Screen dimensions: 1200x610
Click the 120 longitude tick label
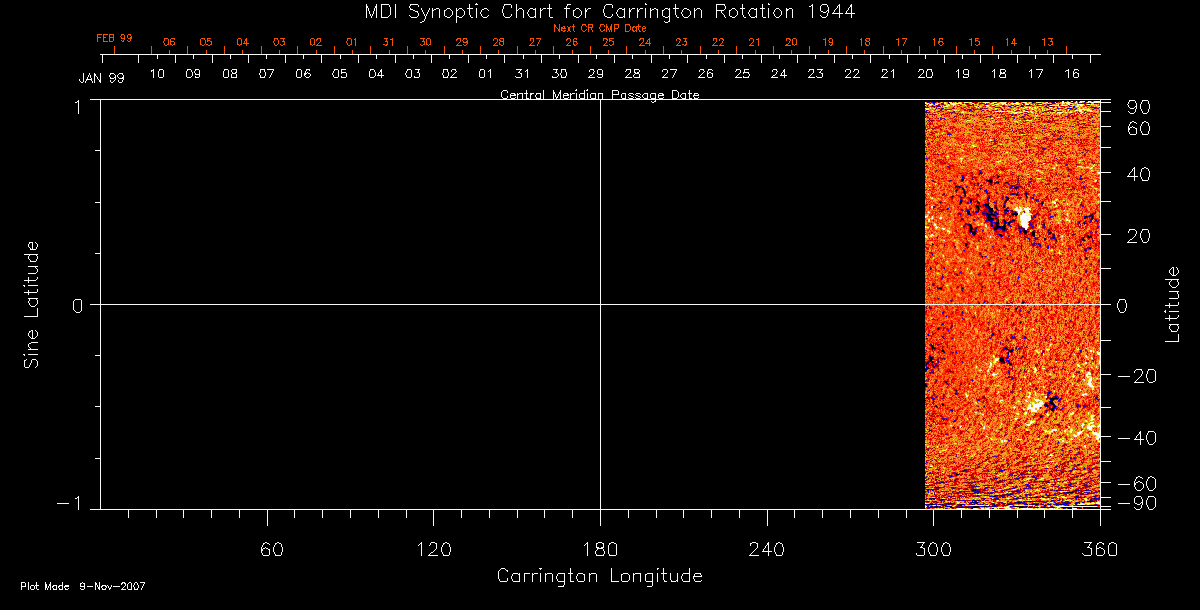coord(432,549)
